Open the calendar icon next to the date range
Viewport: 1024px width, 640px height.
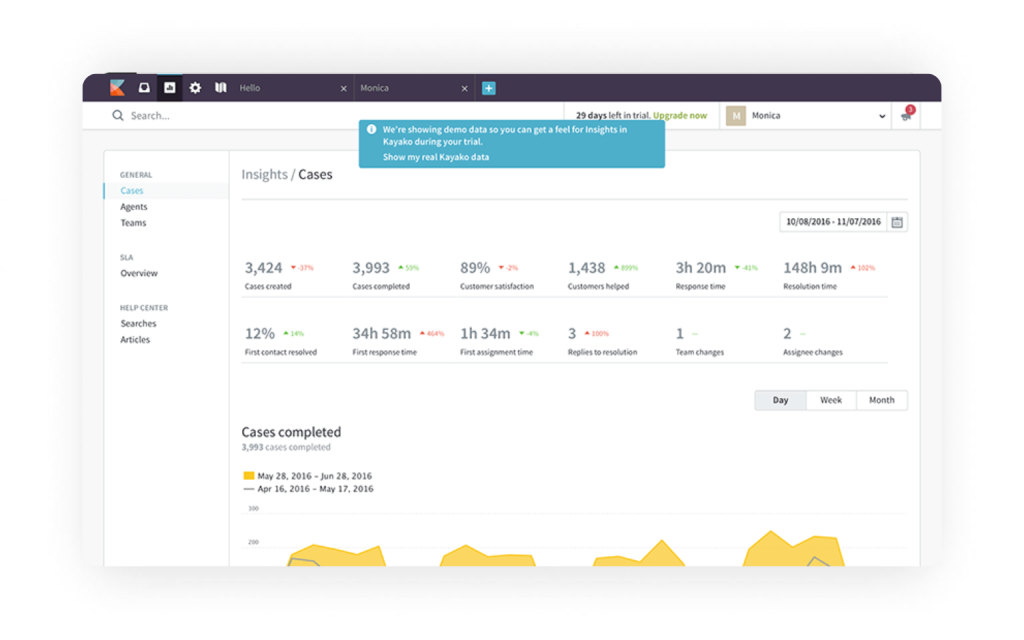pos(897,222)
